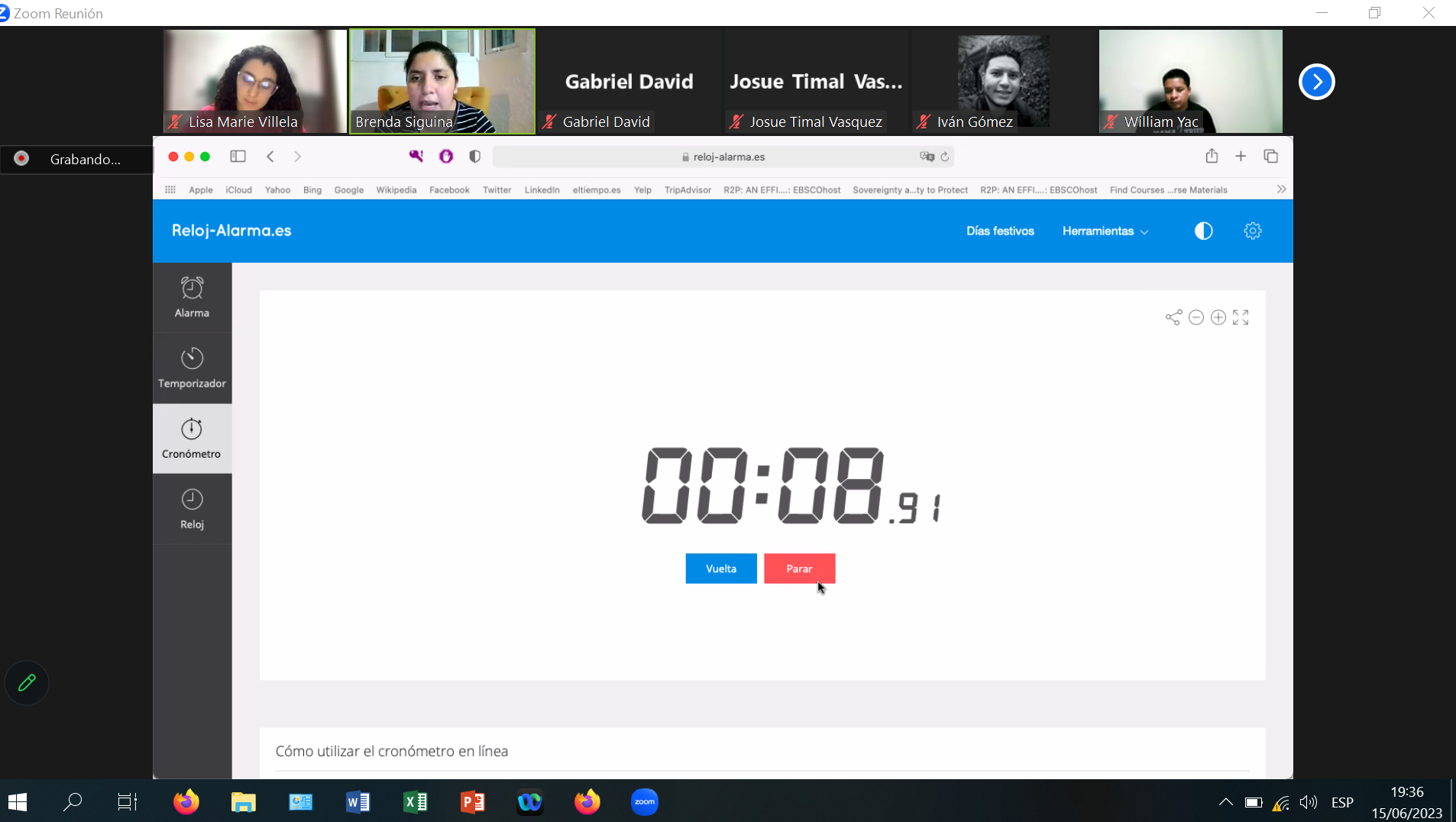1456x822 pixels.
Task: Click the zoom in plus icon
Action: click(1218, 318)
